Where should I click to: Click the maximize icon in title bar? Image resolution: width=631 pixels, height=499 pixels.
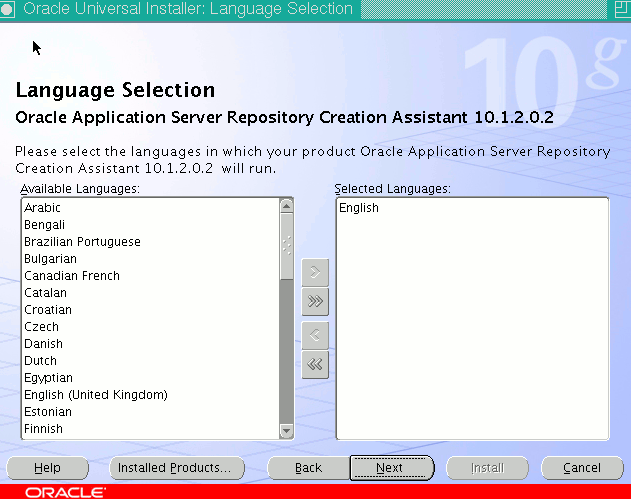tap(623, 9)
